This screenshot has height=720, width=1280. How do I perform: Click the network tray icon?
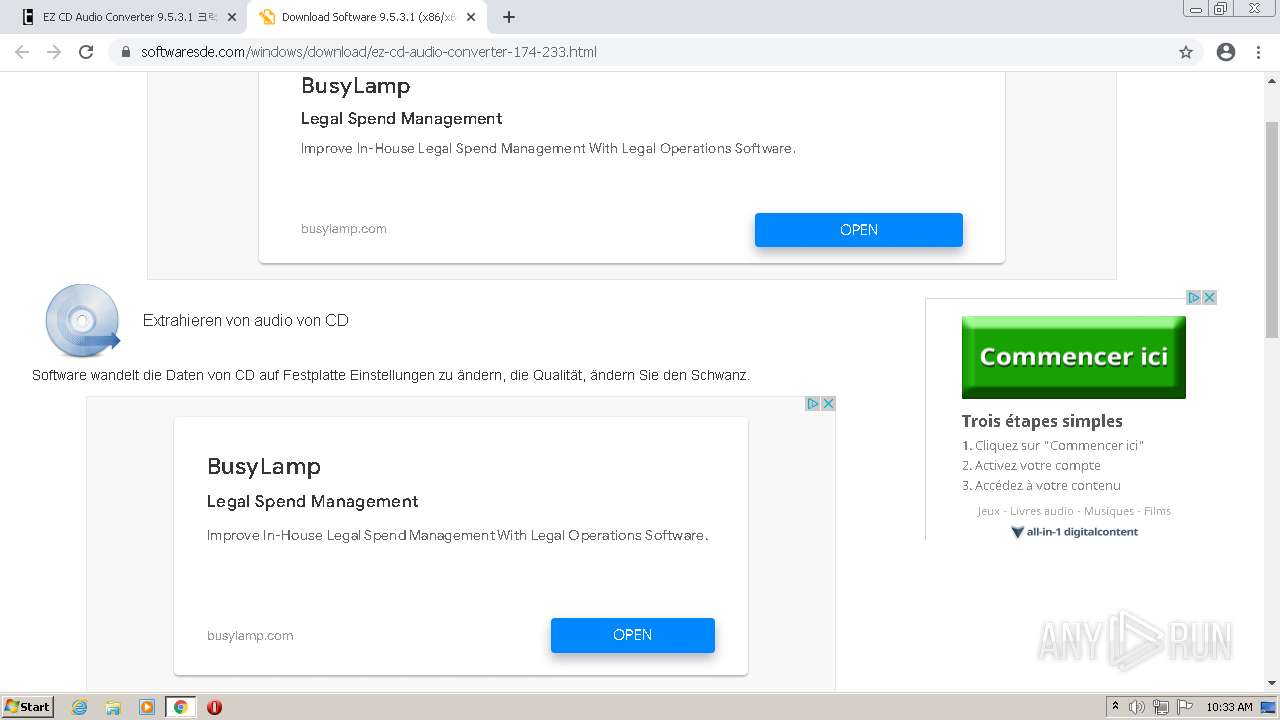coord(1161,707)
